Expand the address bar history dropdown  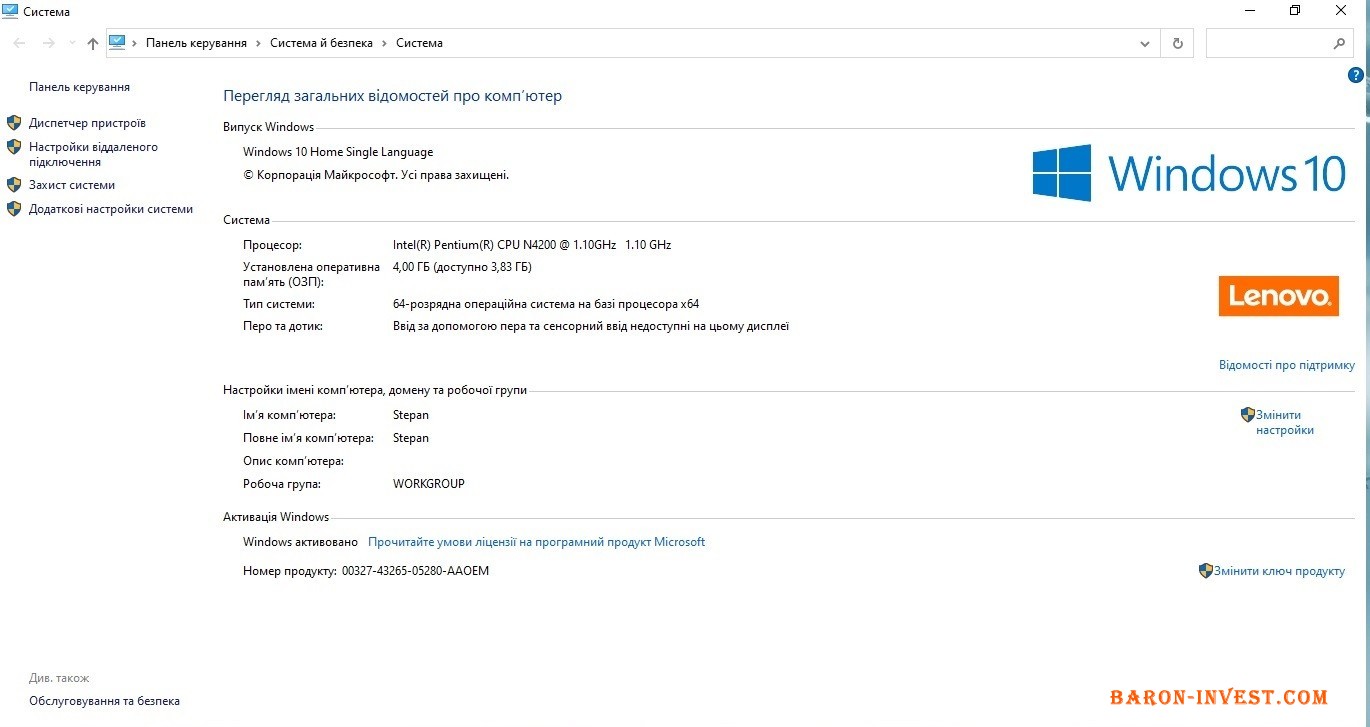point(1145,44)
